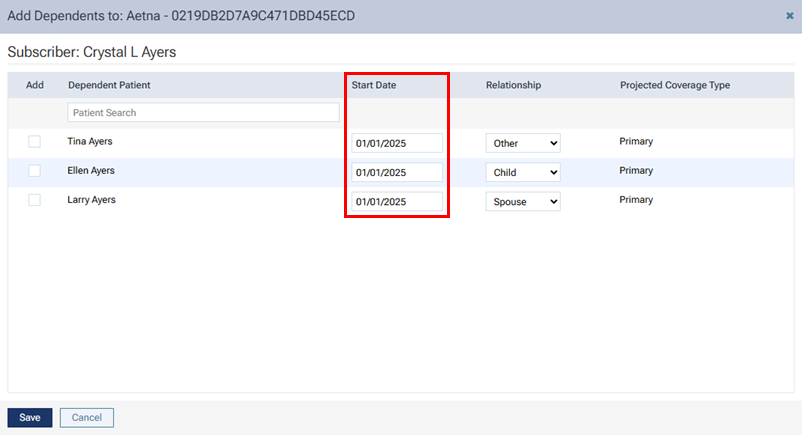Check the Add box for Ellen Ayers
The height and width of the screenshot is (435, 802).
pos(34,170)
